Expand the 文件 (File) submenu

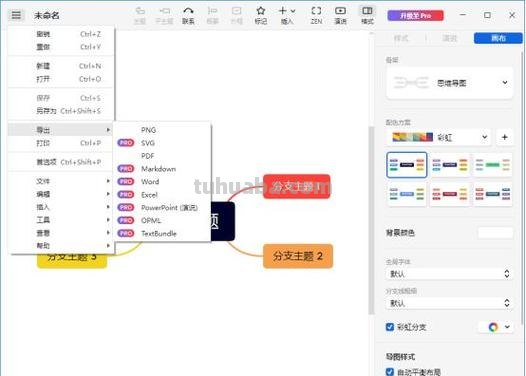point(61,181)
